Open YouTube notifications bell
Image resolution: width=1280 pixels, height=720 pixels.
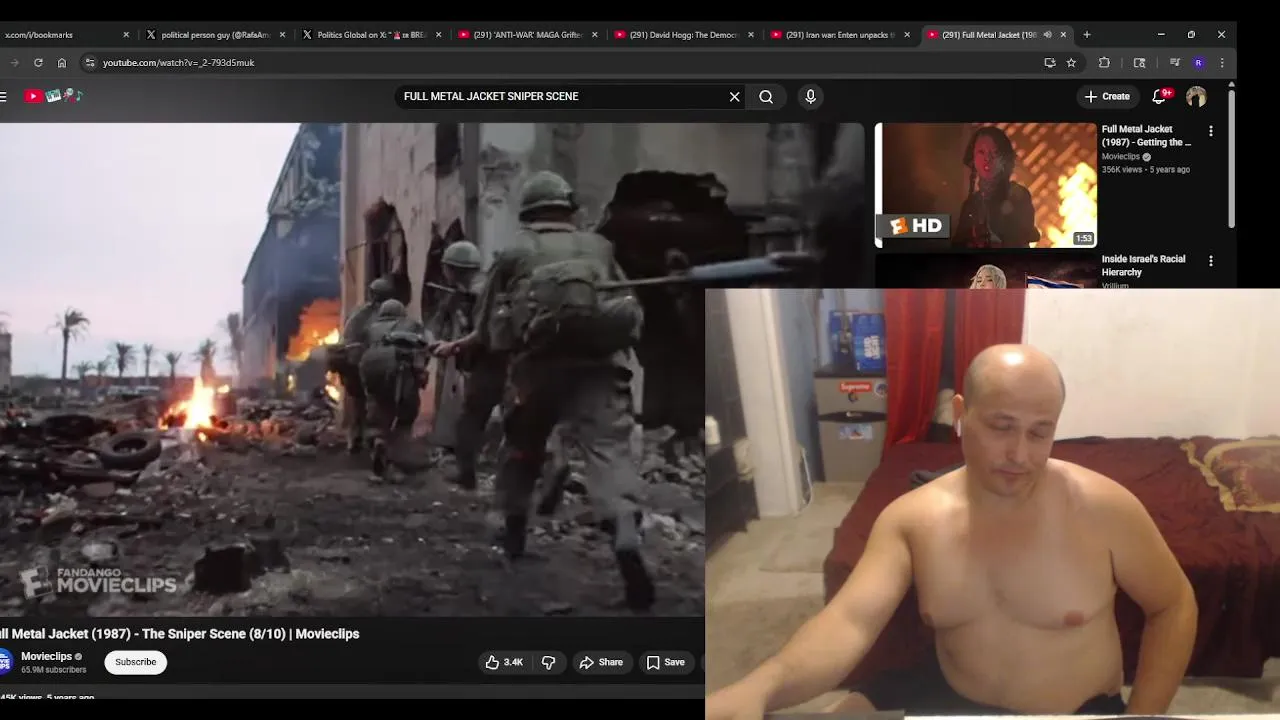click(1160, 96)
